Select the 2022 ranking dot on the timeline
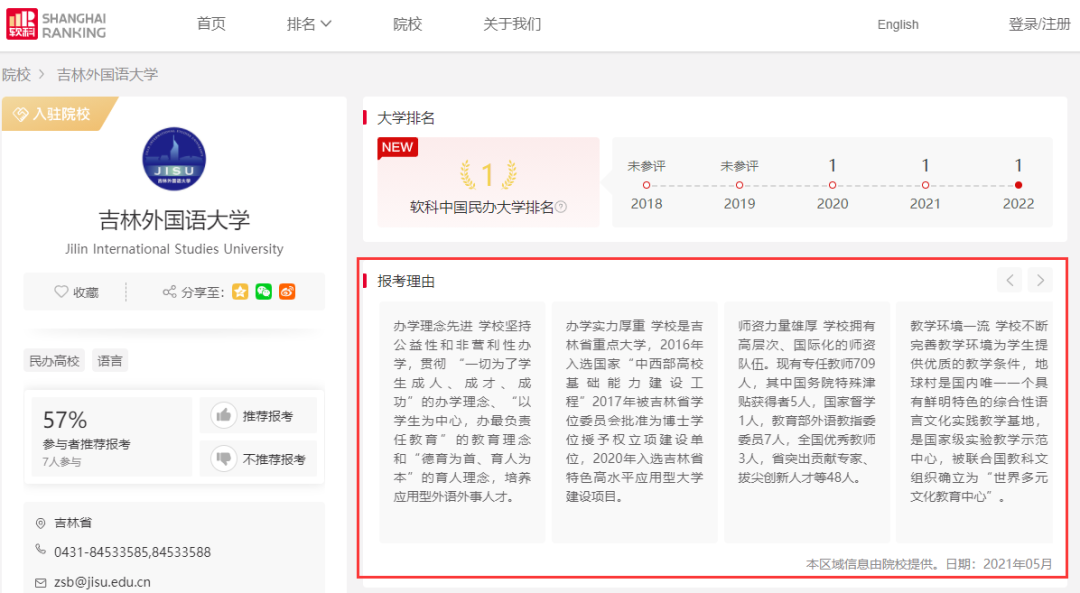Screen dimensions: 1080x593 point(1018,184)
